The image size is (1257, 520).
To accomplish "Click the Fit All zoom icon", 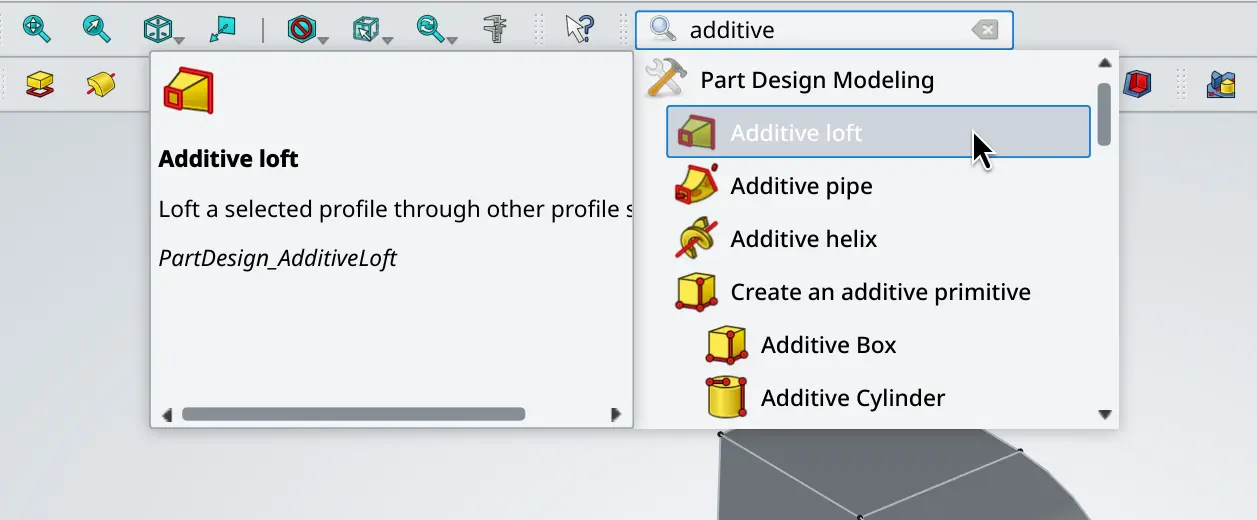I will click(x=37, y=29).
